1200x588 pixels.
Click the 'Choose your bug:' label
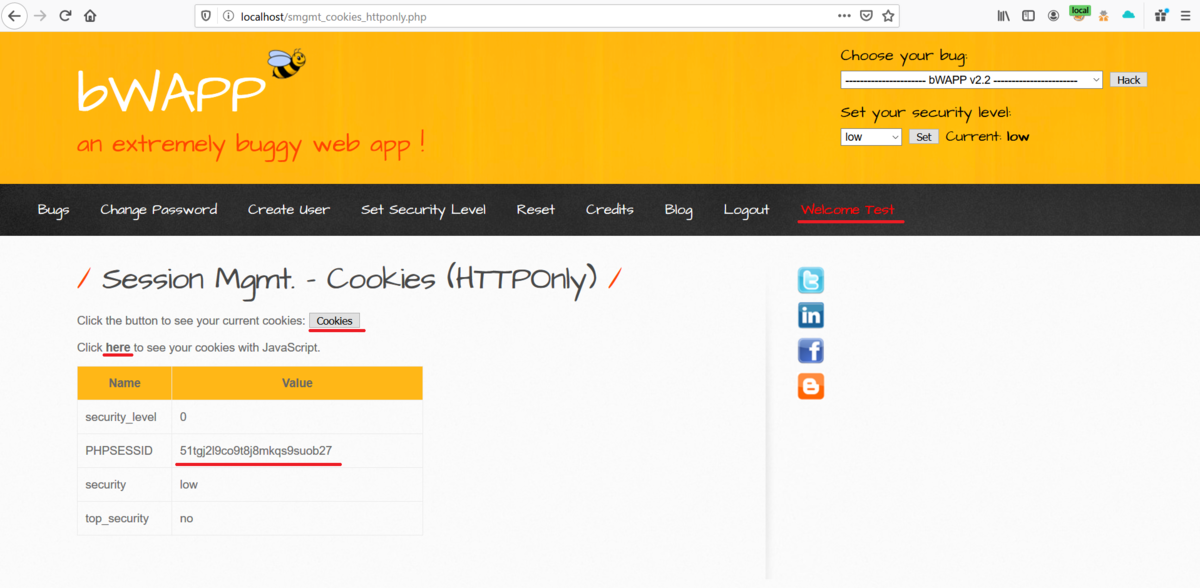(904, 56)
